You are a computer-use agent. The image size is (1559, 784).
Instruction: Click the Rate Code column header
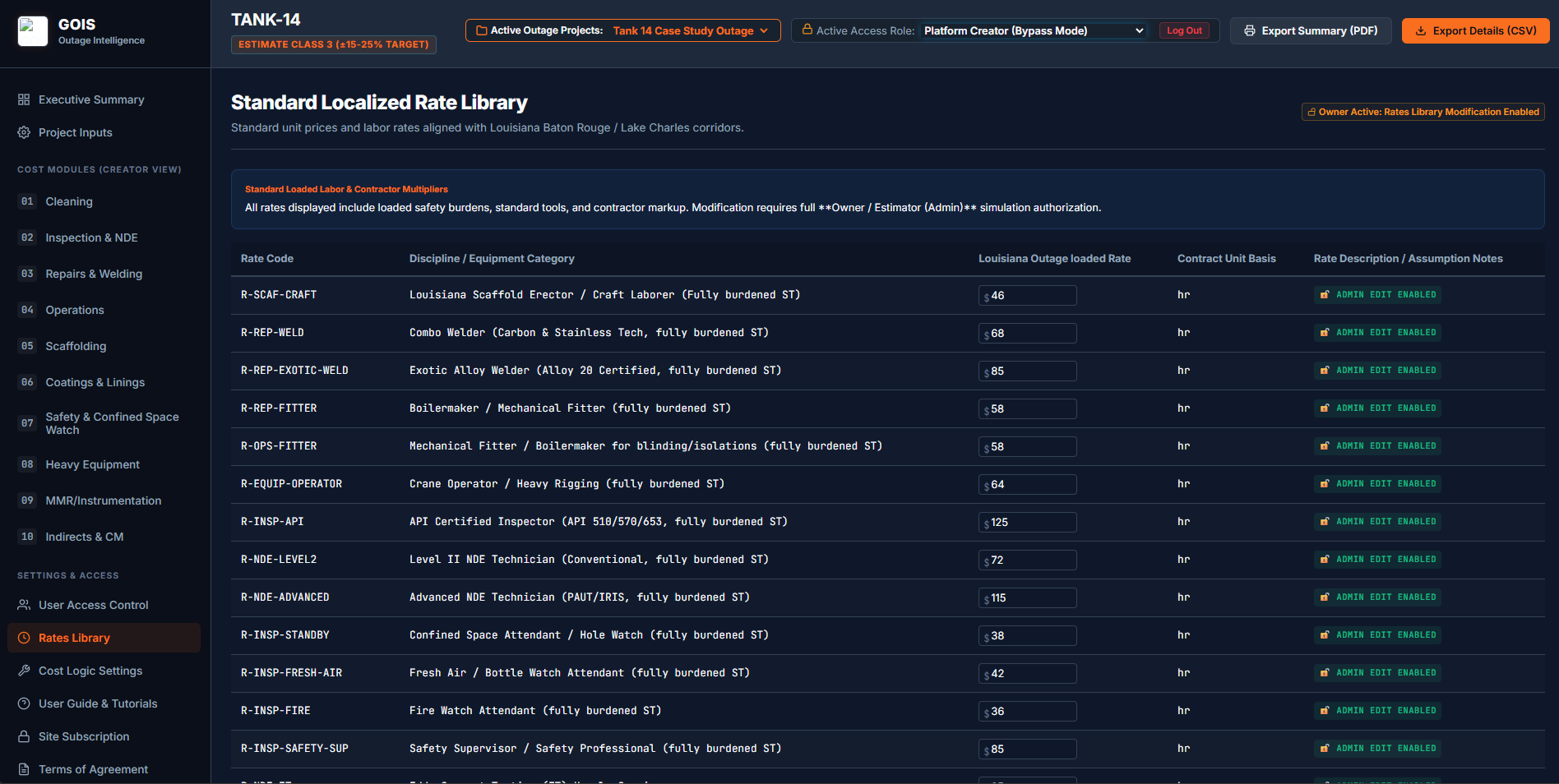[267, 258]
